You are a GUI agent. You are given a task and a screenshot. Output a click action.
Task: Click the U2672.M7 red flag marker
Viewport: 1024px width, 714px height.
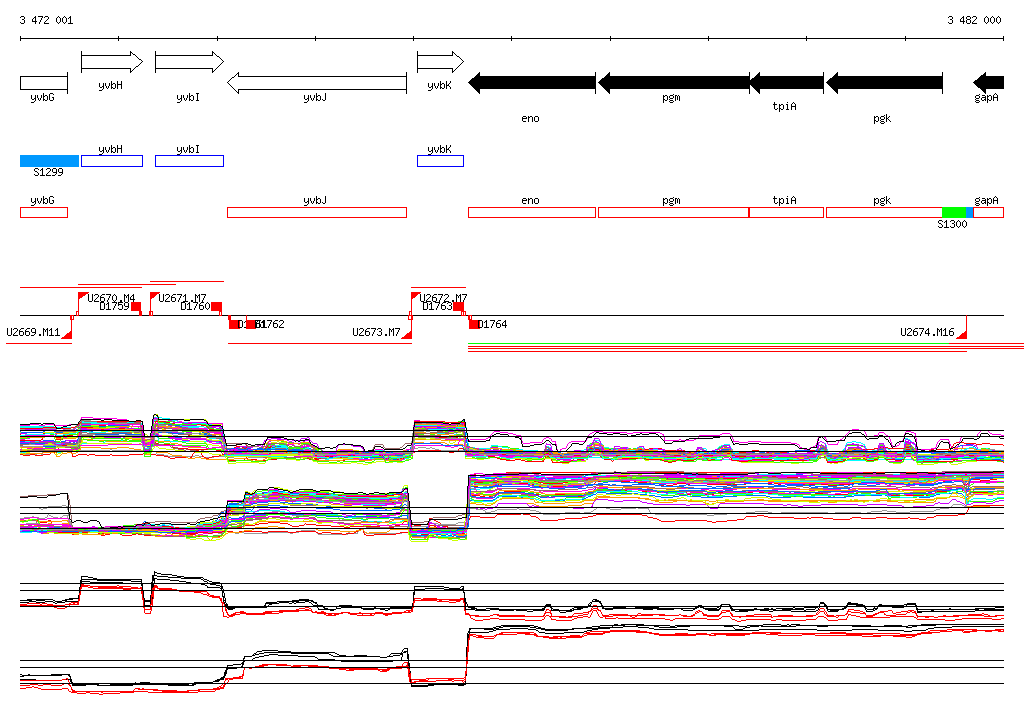point(415,297)
